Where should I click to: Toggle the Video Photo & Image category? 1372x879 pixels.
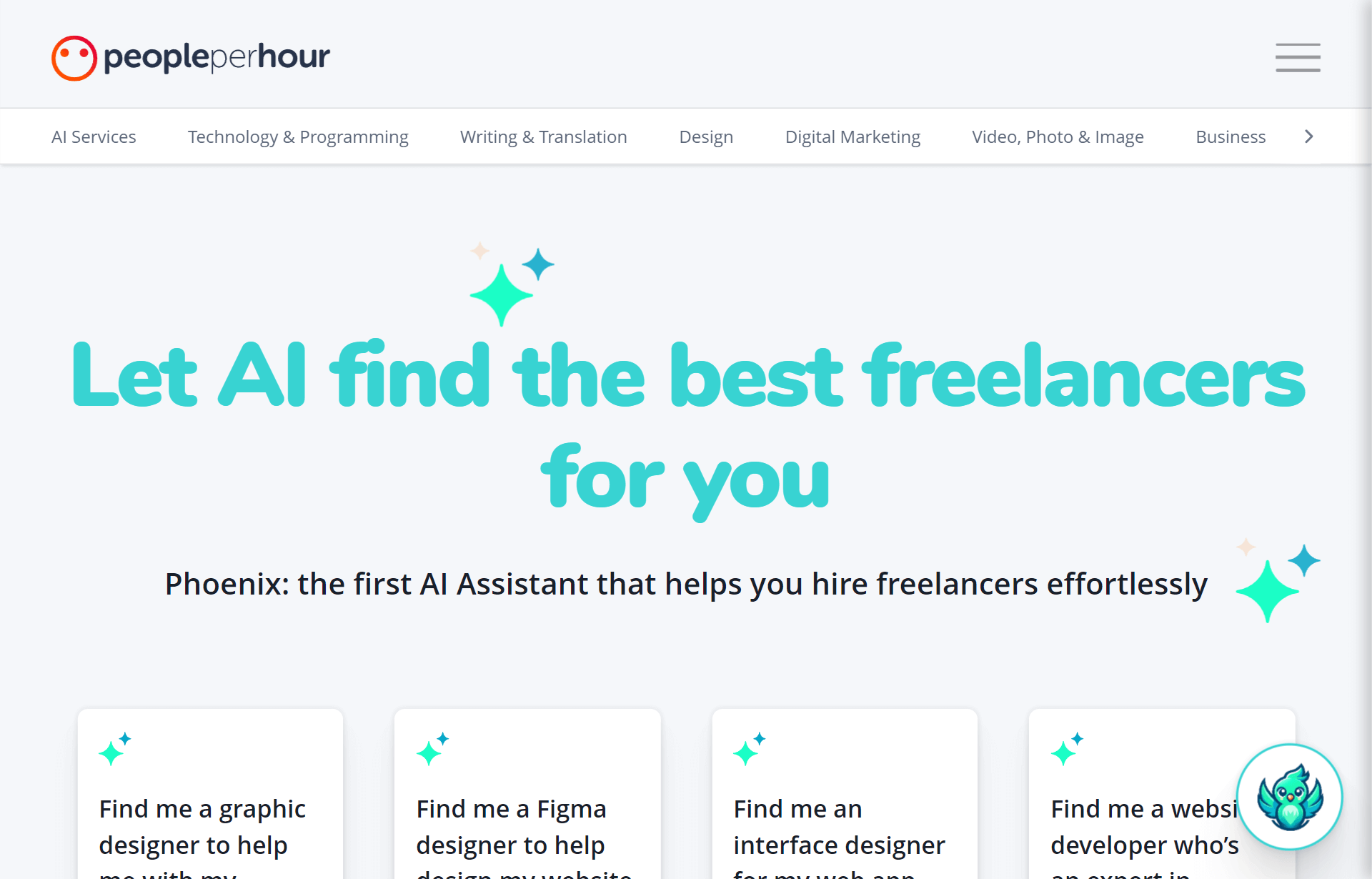pos(1058,136)
